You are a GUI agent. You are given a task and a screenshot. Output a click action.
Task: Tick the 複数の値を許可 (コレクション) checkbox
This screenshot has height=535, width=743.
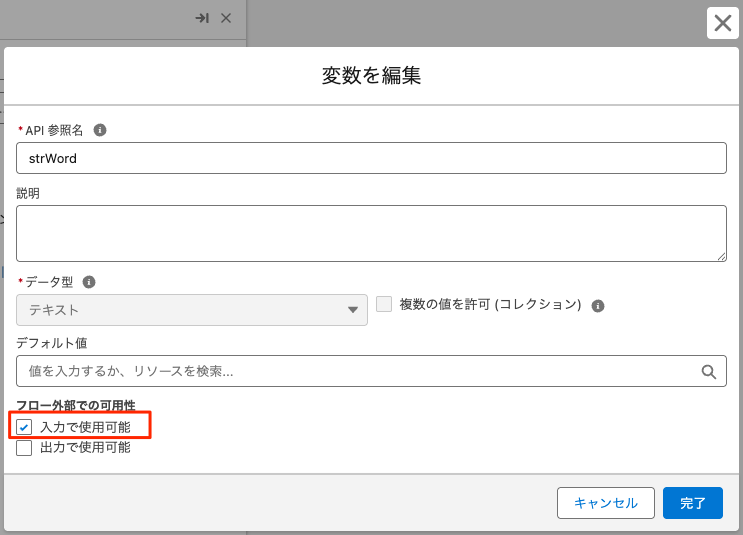[x=384, y=304]
